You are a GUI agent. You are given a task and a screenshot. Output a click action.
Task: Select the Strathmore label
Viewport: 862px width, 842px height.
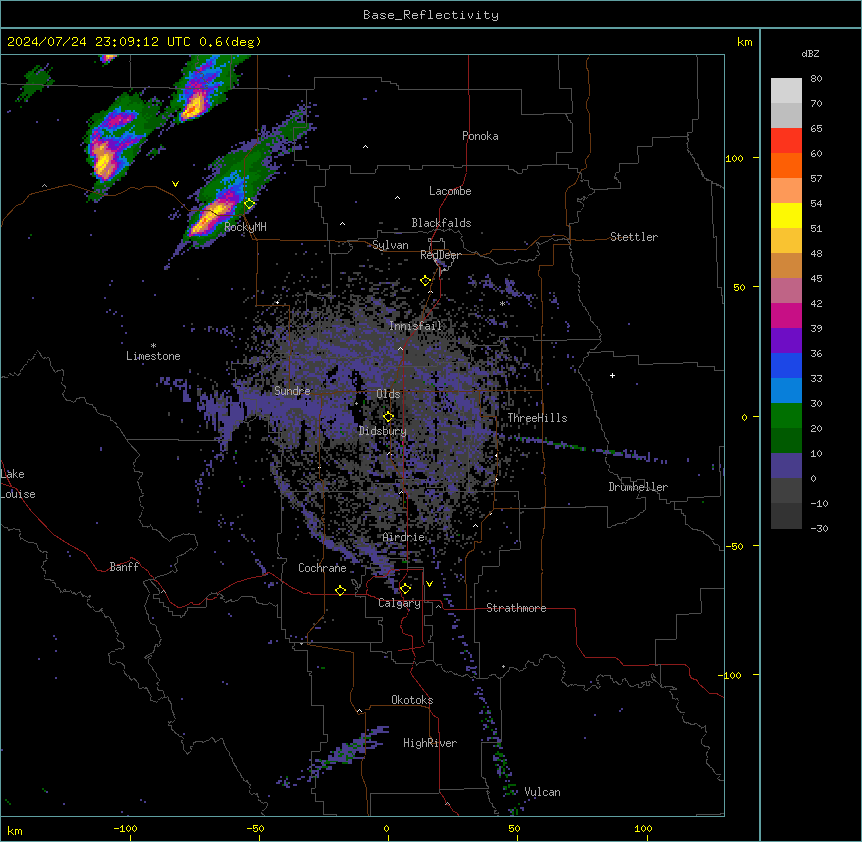[516, 608]
